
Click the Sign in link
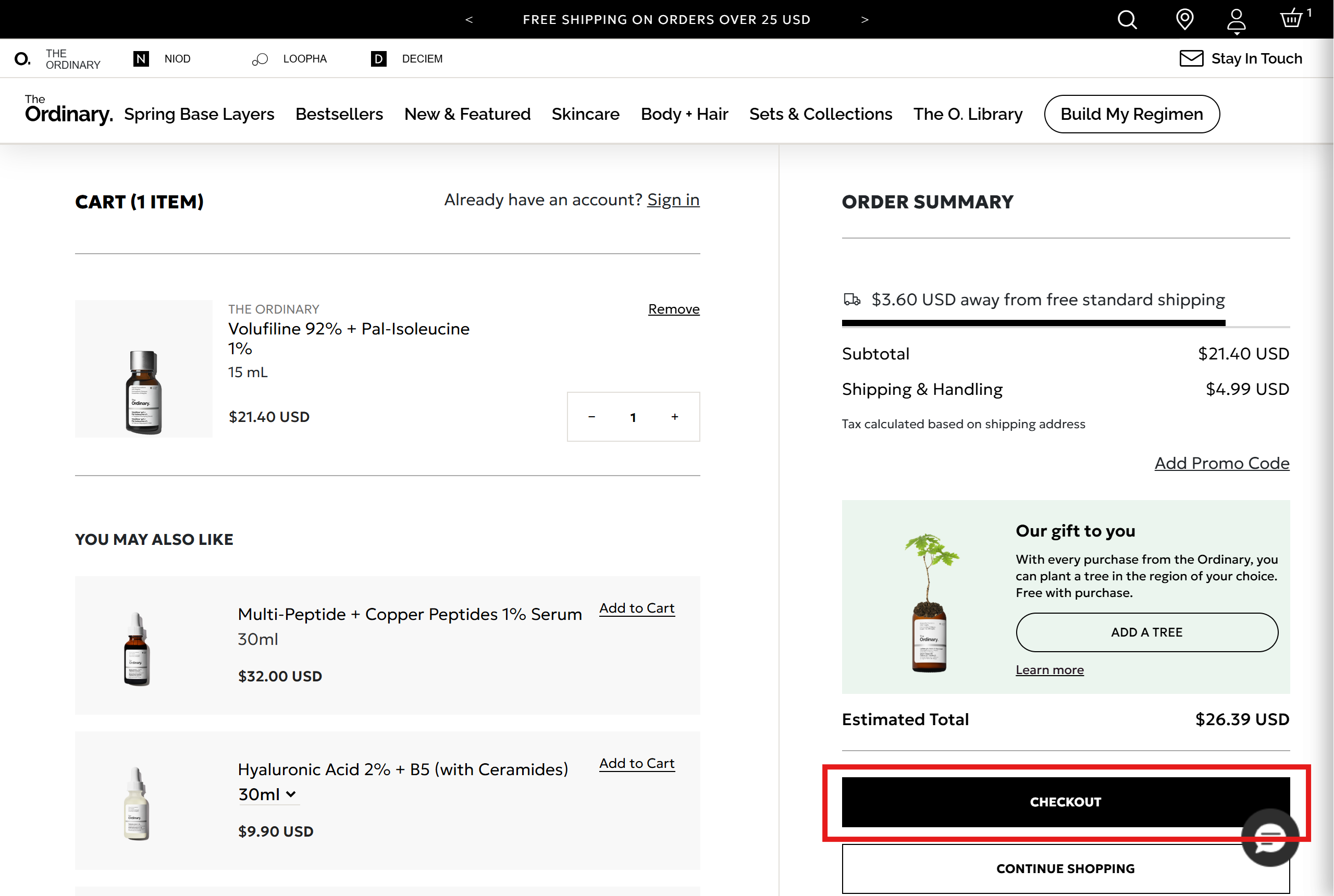(673, 200)
